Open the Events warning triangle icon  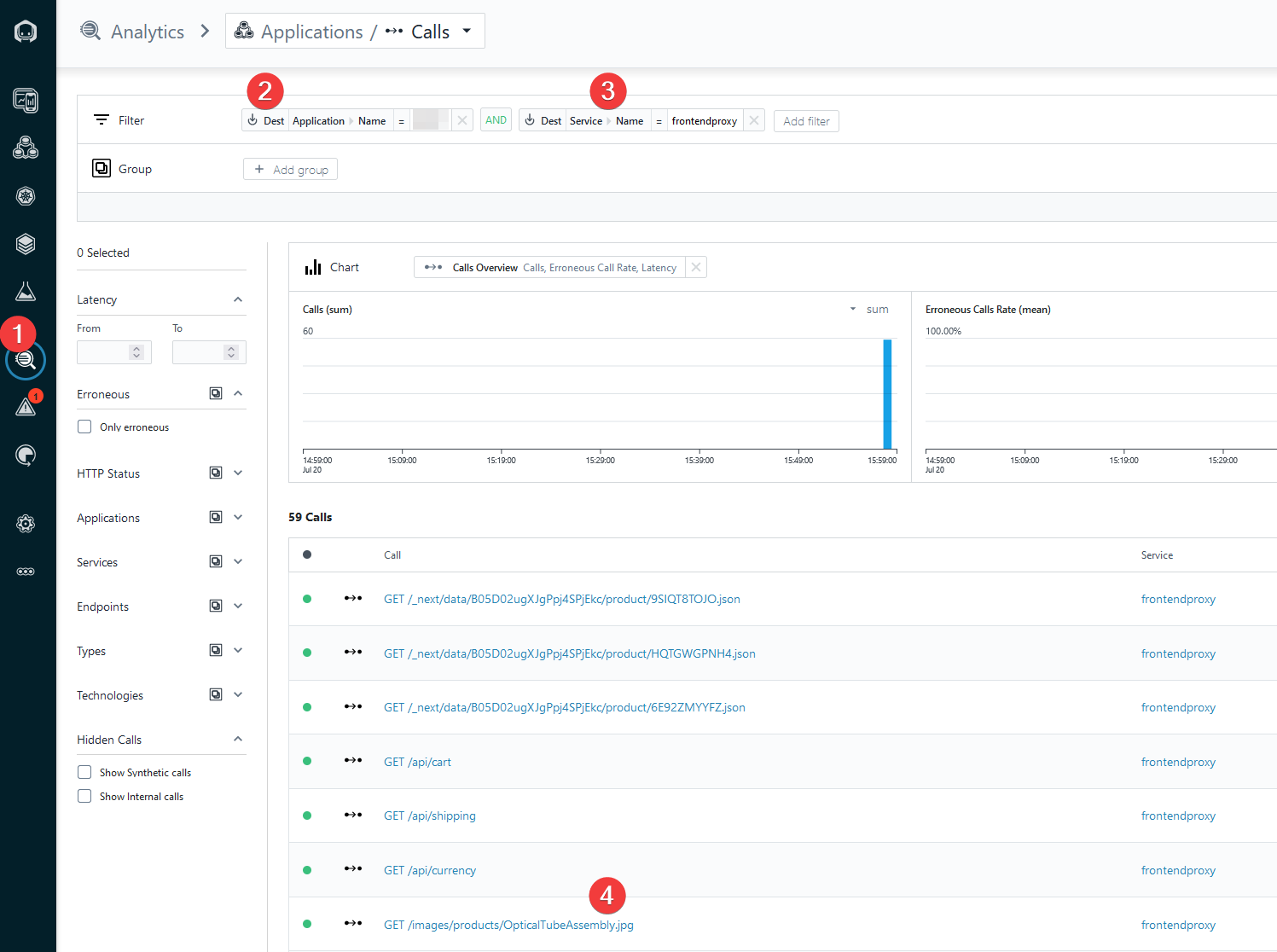[x=26, y=407]
